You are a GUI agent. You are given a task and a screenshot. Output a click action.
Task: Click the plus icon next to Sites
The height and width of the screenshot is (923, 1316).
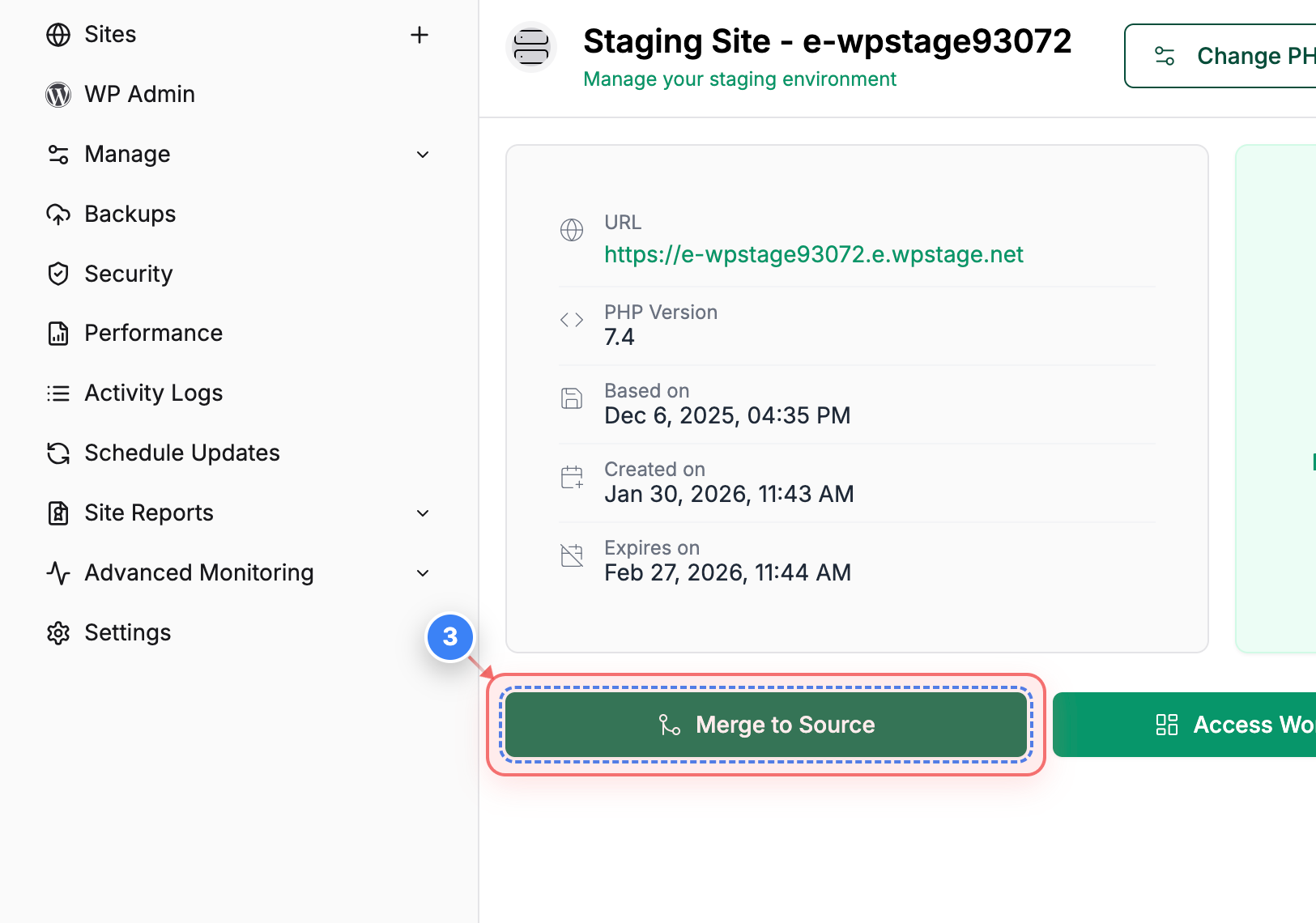pyautogui.click(x=420, y=35)
